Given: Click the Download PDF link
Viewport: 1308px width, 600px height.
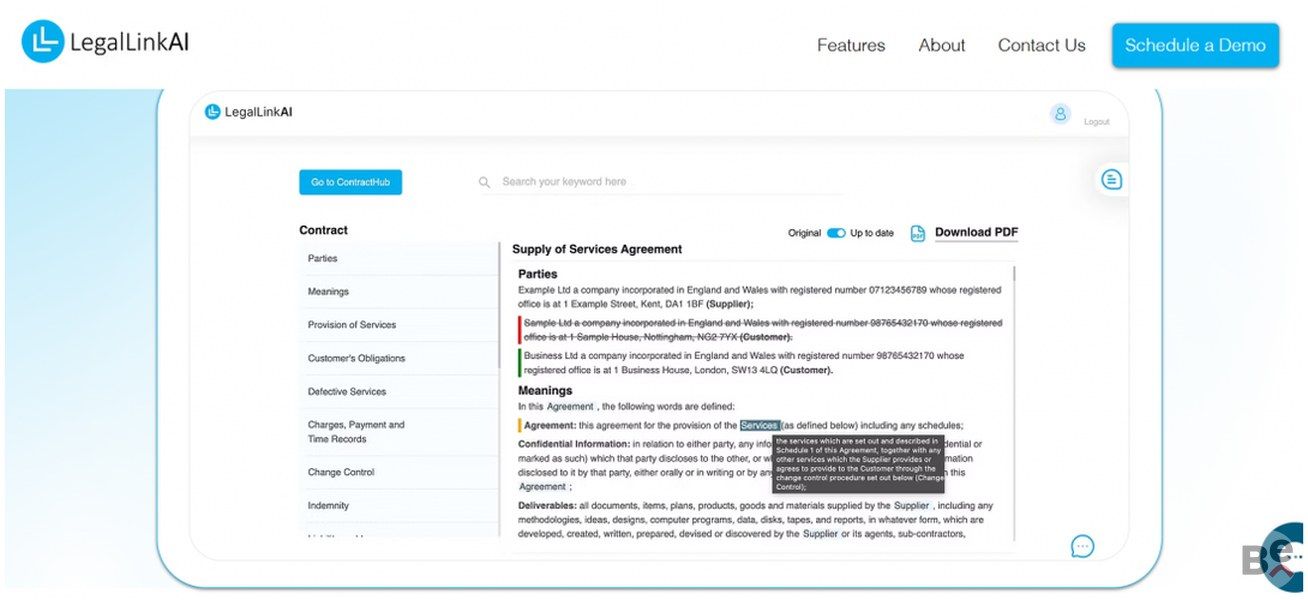Looking at the screenshot, I should click(976, 233).
